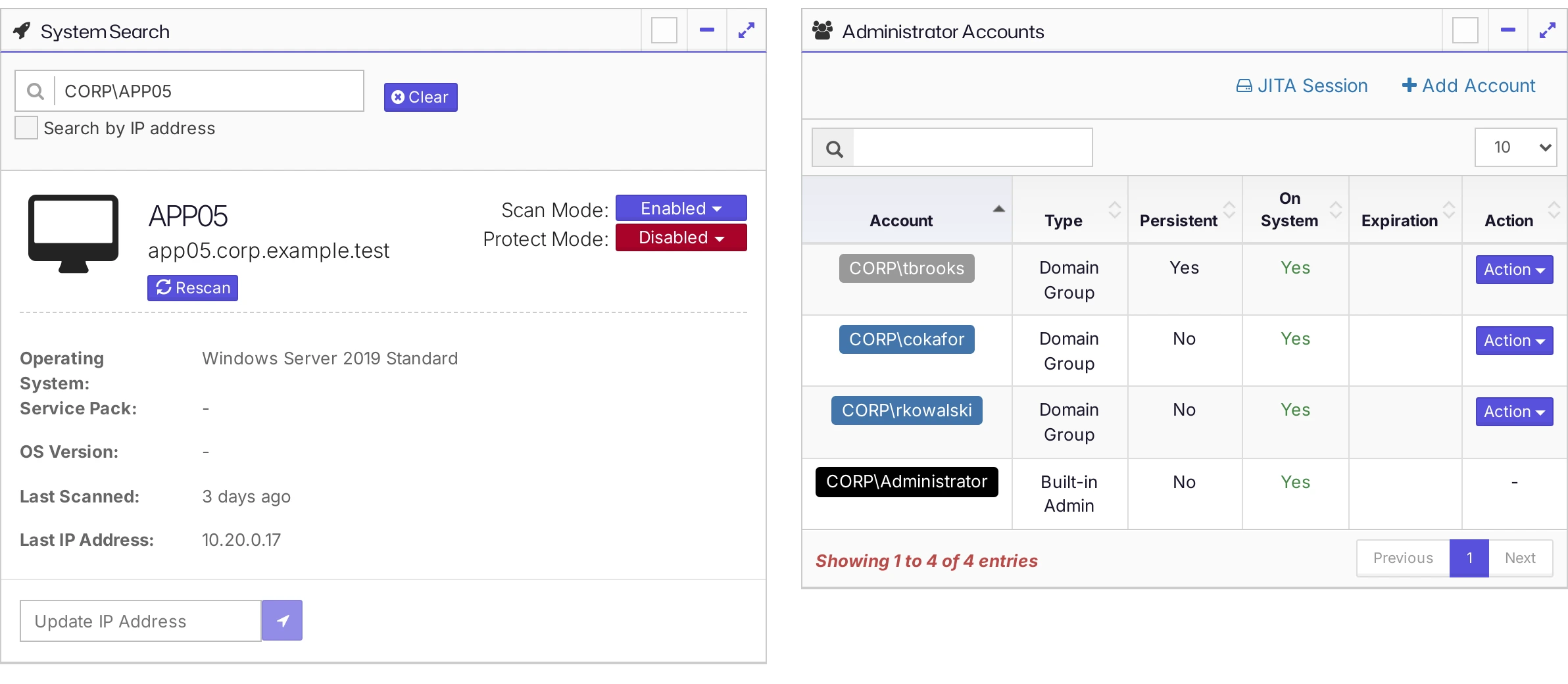
Task: Open the Protect Mode Disabled dropdown
Action: (x=681, y=237)
